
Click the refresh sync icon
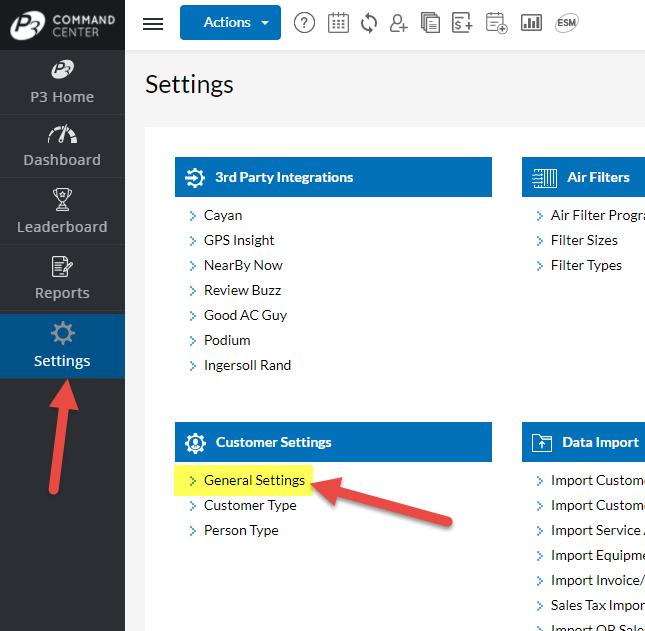[369, 23]
